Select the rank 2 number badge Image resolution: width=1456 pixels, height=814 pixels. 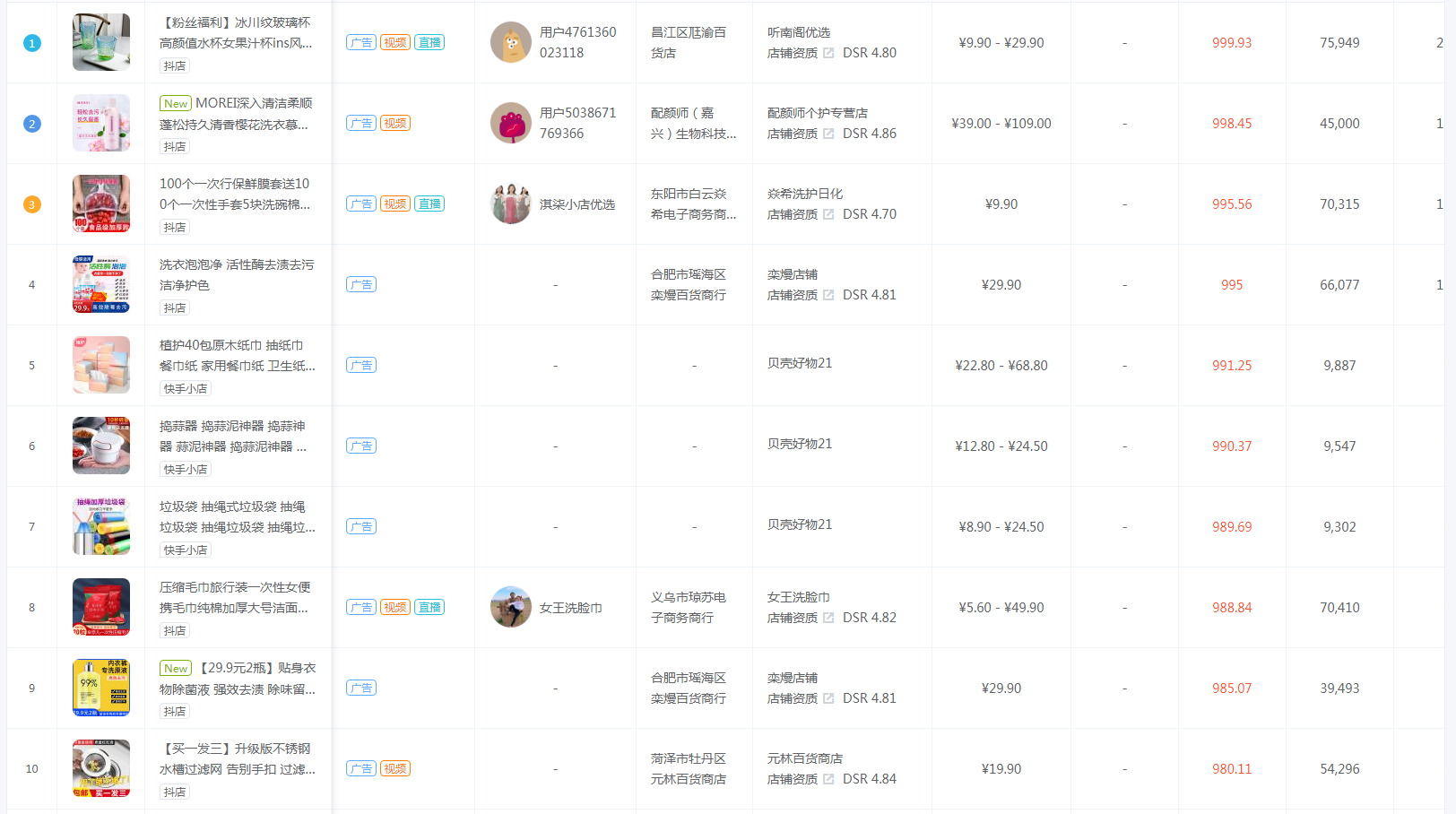[32, 124]
